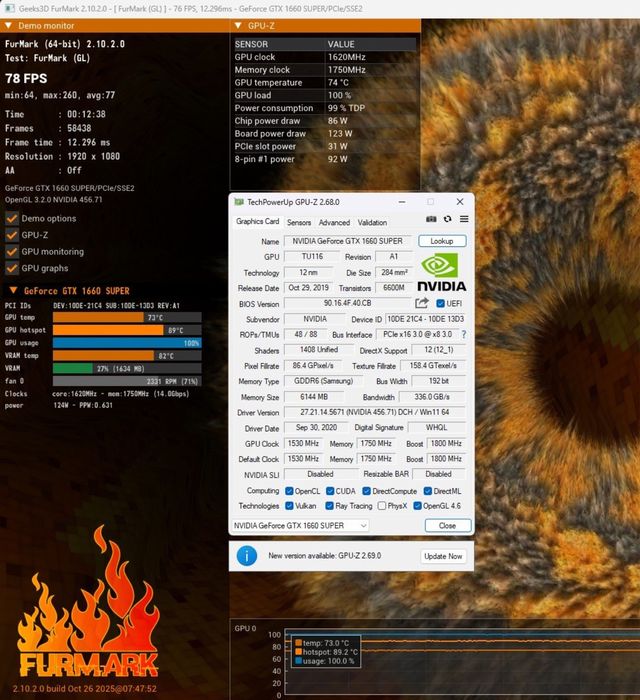The height and width of the screenshot is (700, 640).
Task: Toggle the CUDA checkbox
Action: click(x=330, y=491)
